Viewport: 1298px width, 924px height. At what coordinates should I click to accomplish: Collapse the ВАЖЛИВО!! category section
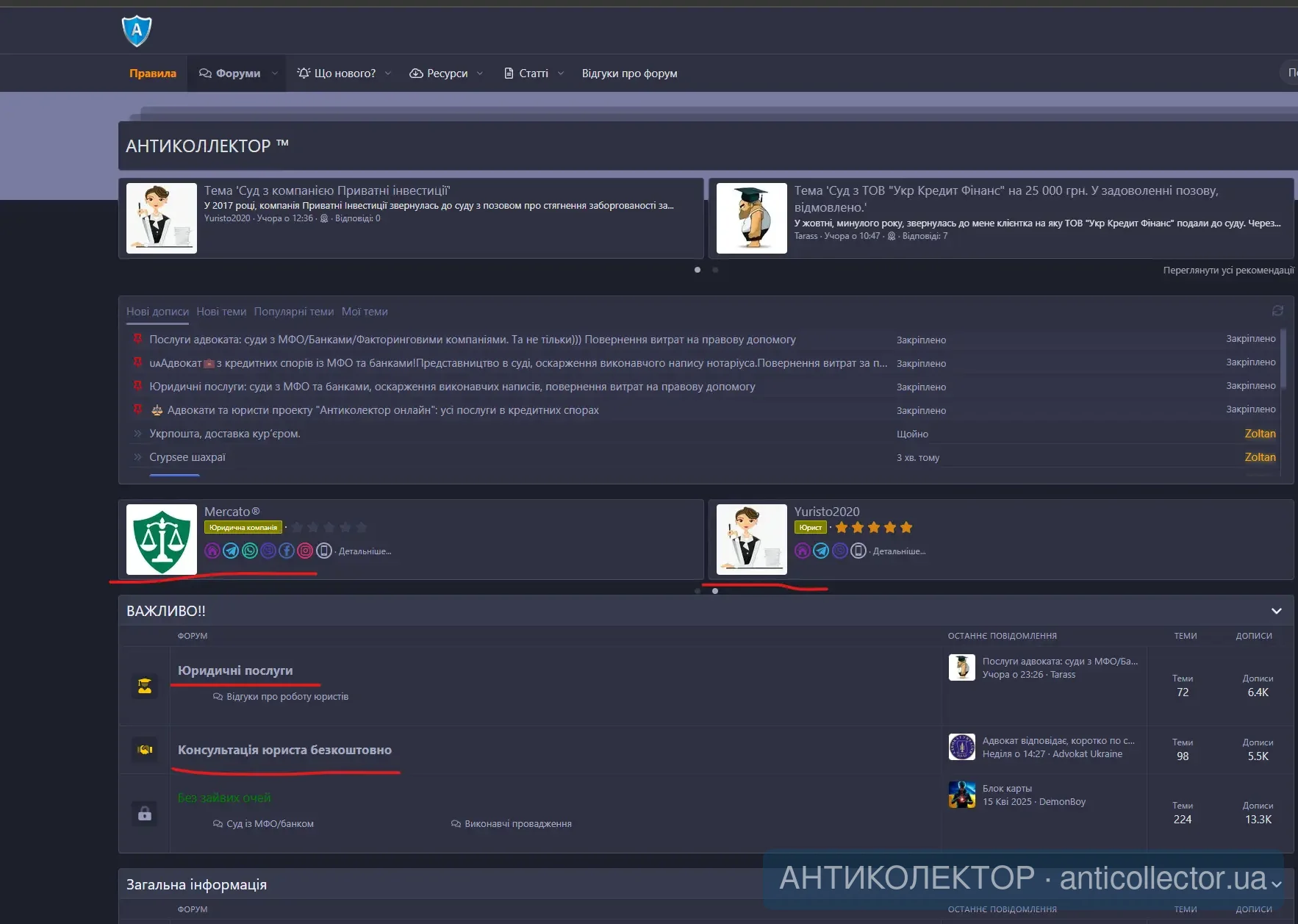point(1277,611)
